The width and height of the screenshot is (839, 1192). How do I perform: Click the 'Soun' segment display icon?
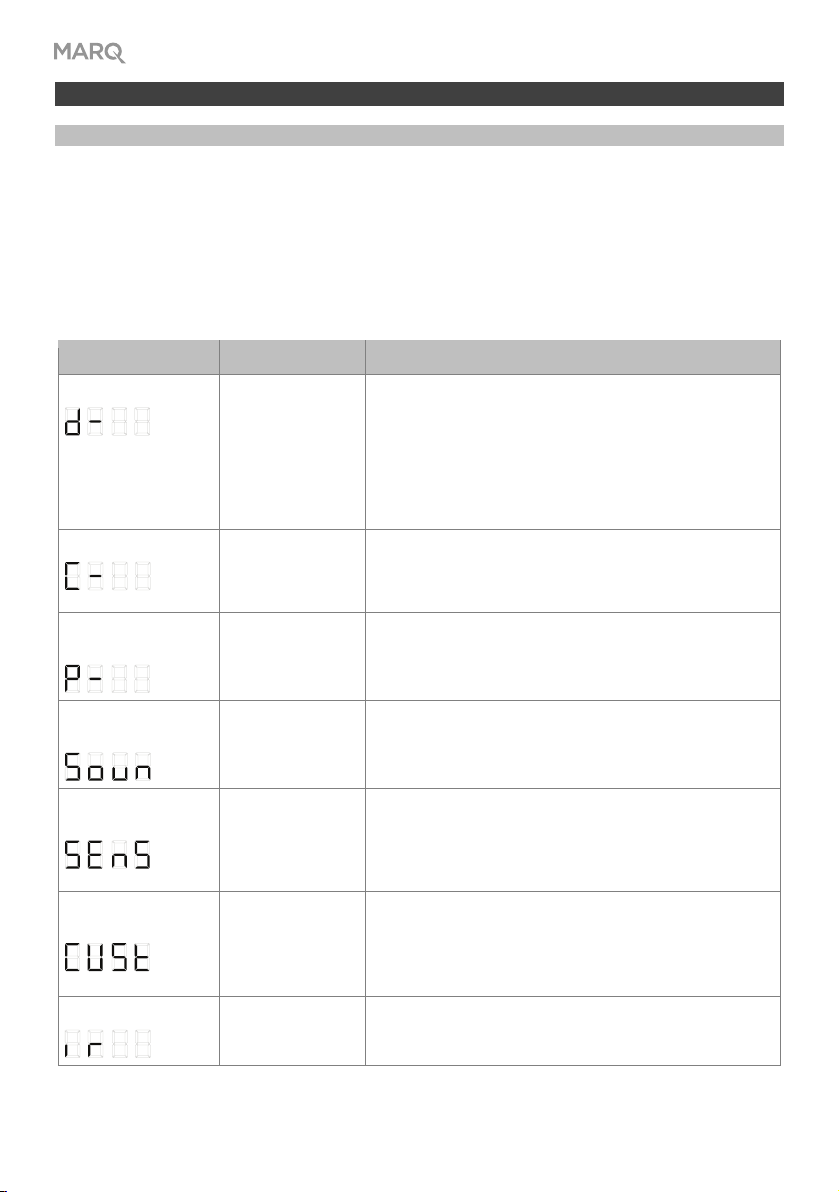tap(107, 767)
